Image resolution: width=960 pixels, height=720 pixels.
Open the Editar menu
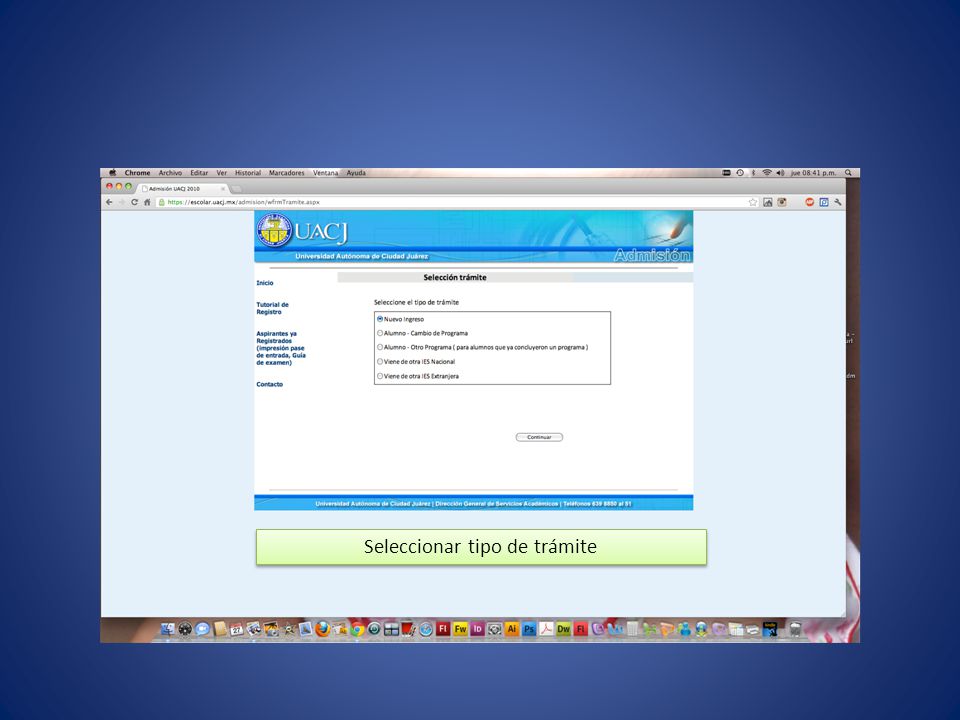click(x=199, y=173)
